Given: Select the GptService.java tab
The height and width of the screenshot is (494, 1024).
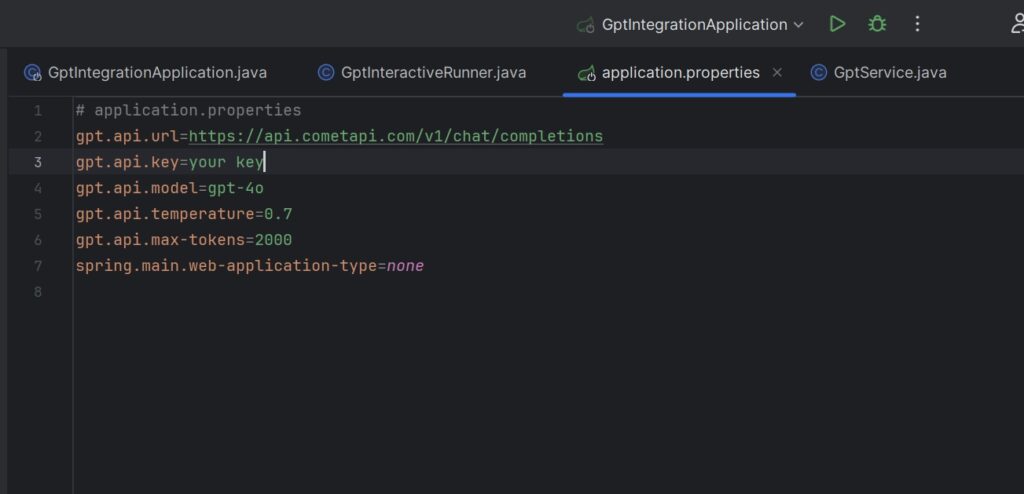Looking at the screenshot, I should pos(889,72).
